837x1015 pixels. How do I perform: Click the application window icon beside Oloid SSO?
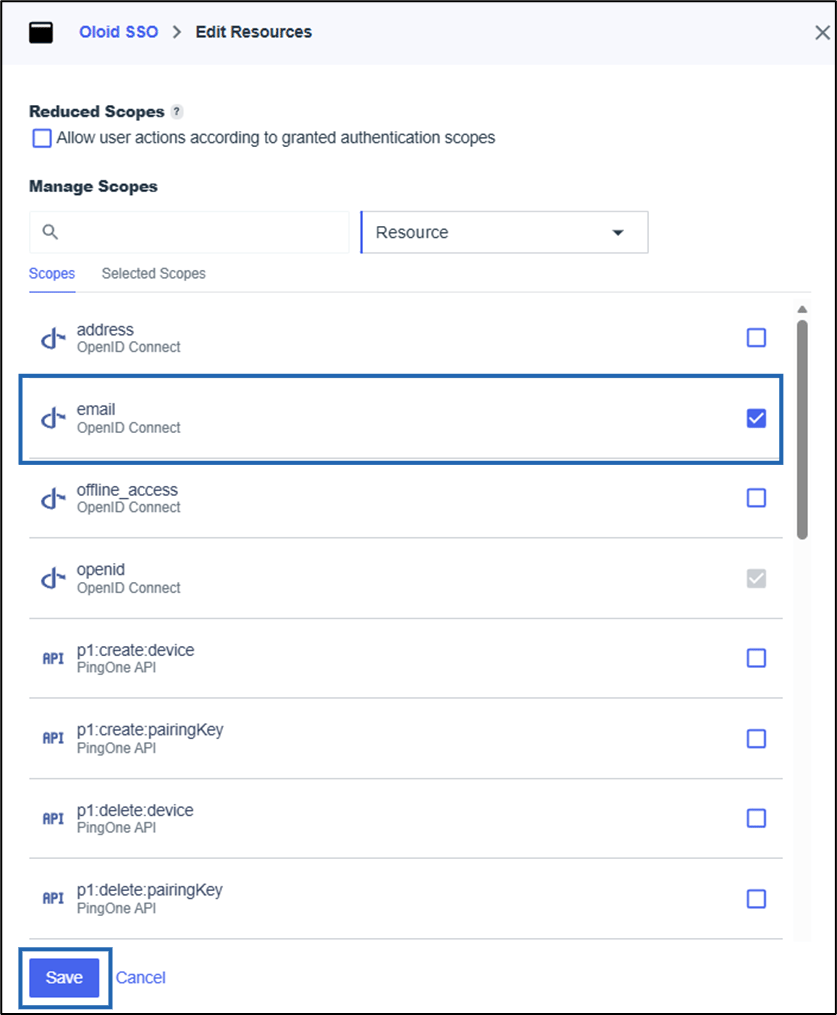[x=41, y=32]
